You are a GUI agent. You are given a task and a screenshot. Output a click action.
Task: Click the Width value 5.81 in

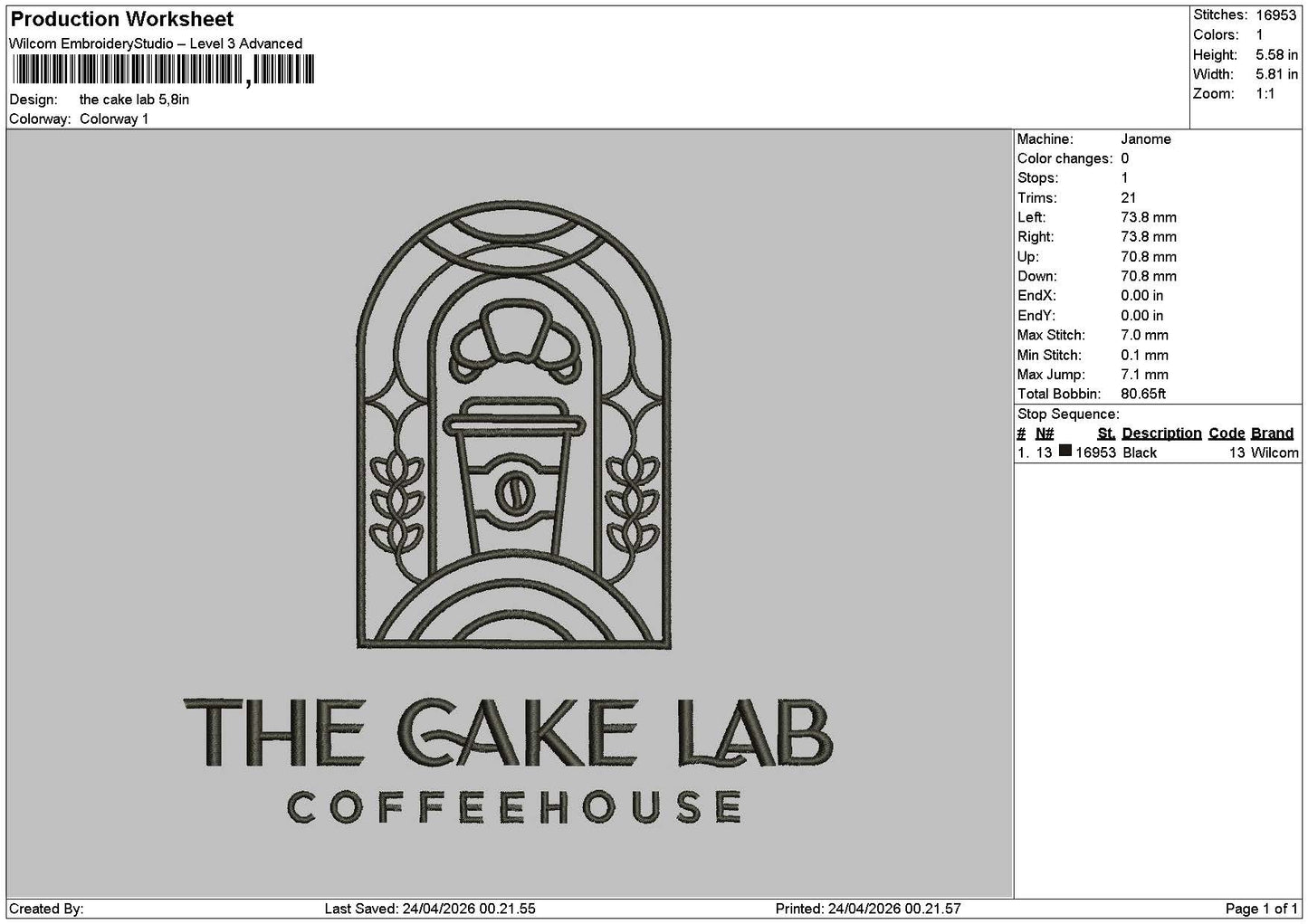click(1276, 74)
